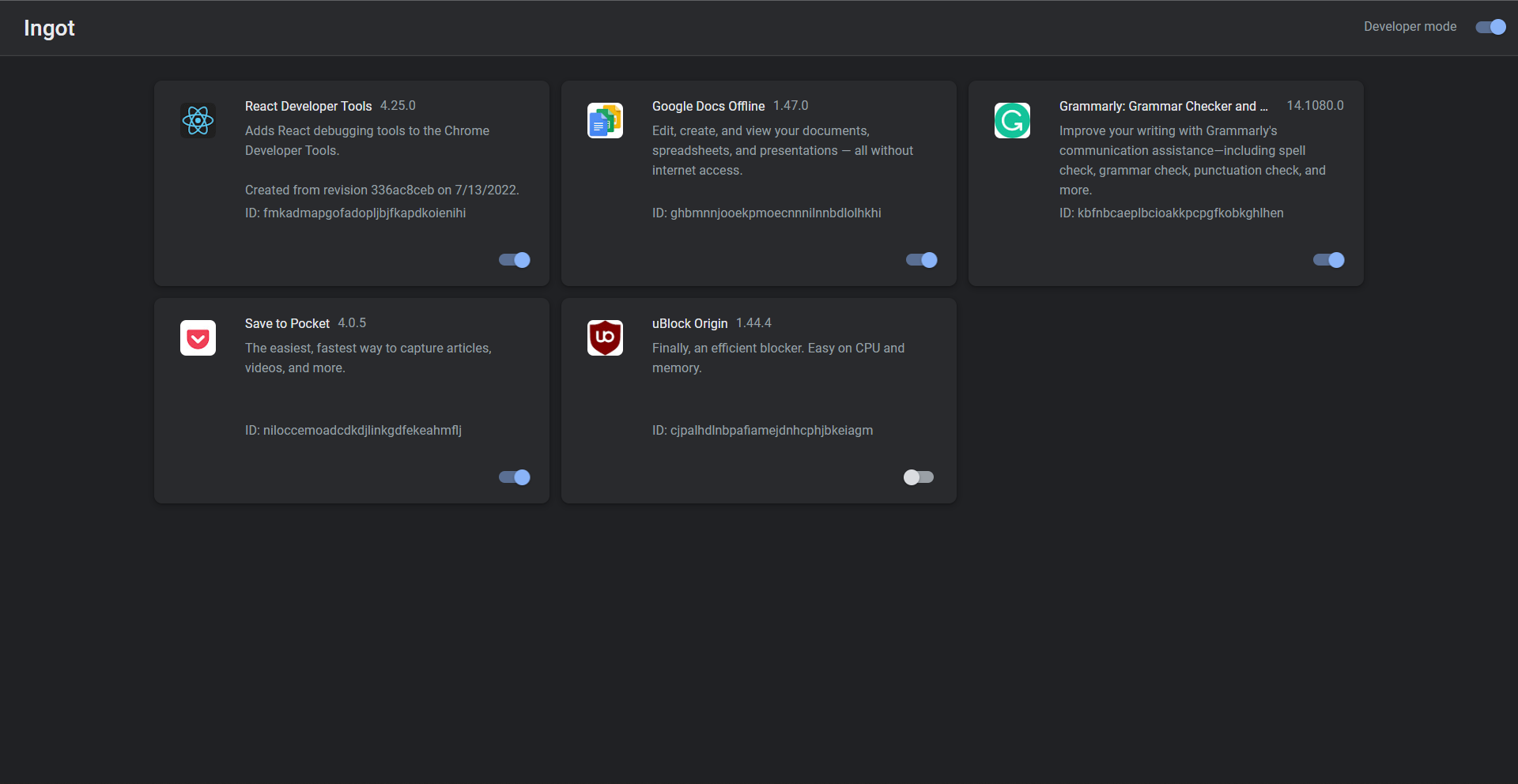
Task: Click 'Finally, an efficient blocker' description
Action: pyautogui.click(x=778, y=358)
